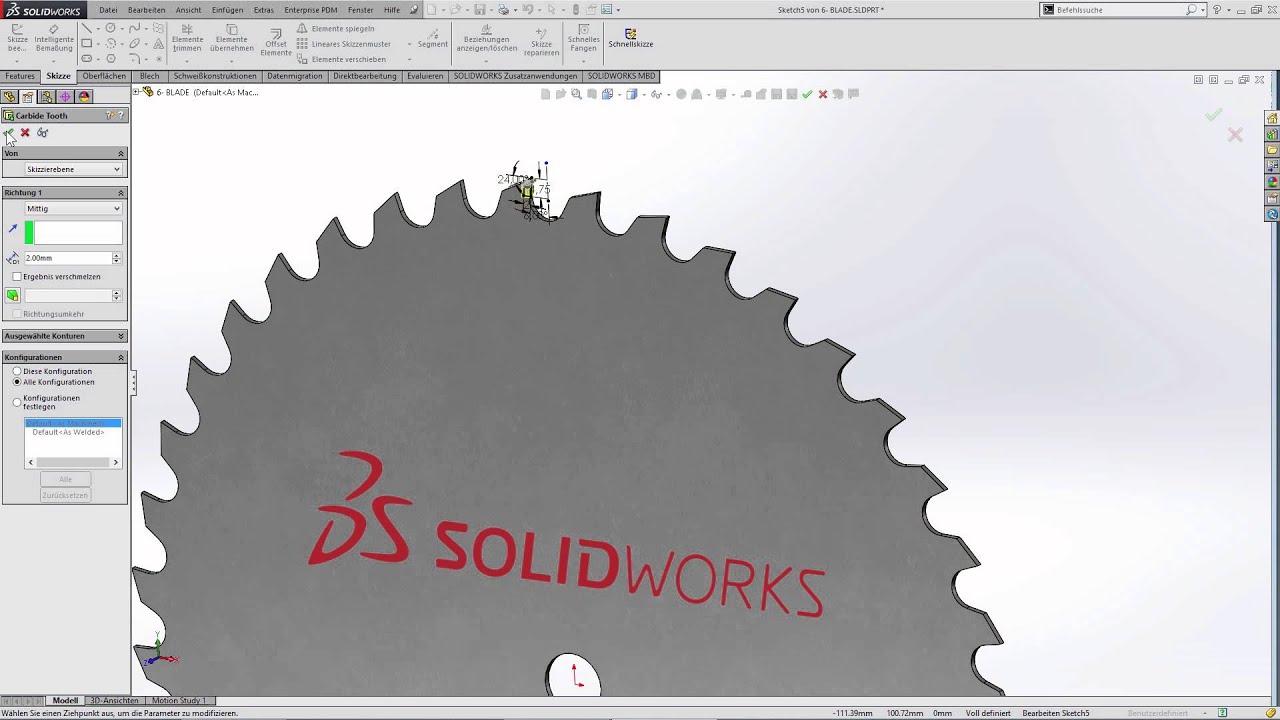Click the direction of extrusion selection box
This screenshot has height=720, width=1280.
[x=78, y=233]
